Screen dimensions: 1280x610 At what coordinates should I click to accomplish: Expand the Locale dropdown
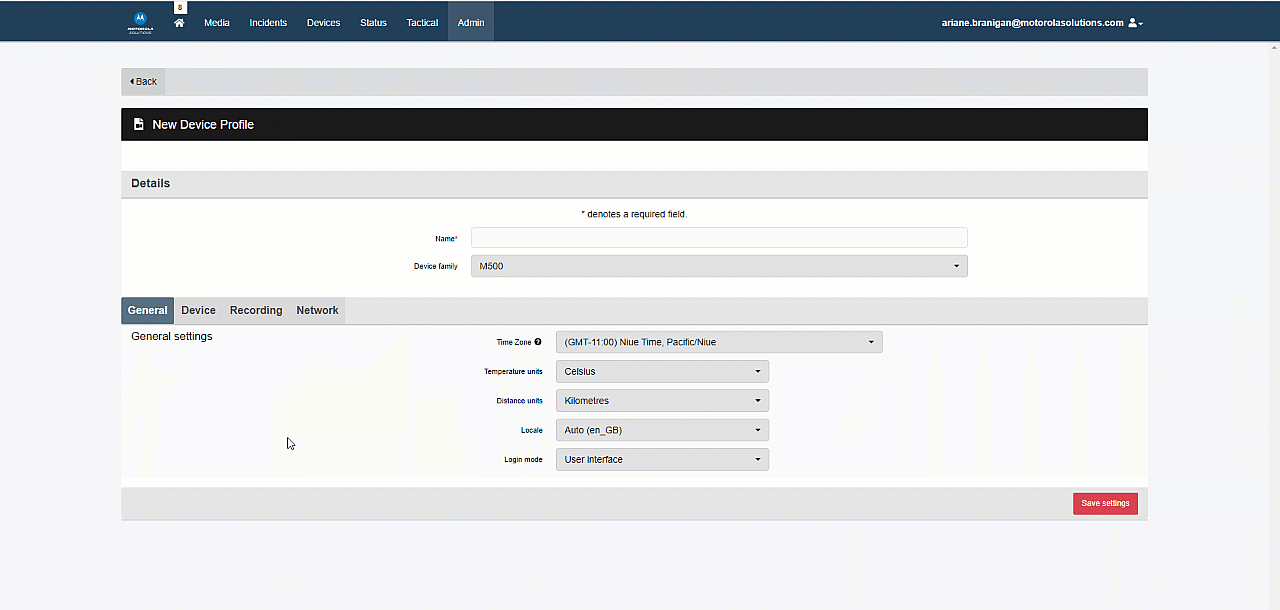pyautogui.click(x=662, y=430)
